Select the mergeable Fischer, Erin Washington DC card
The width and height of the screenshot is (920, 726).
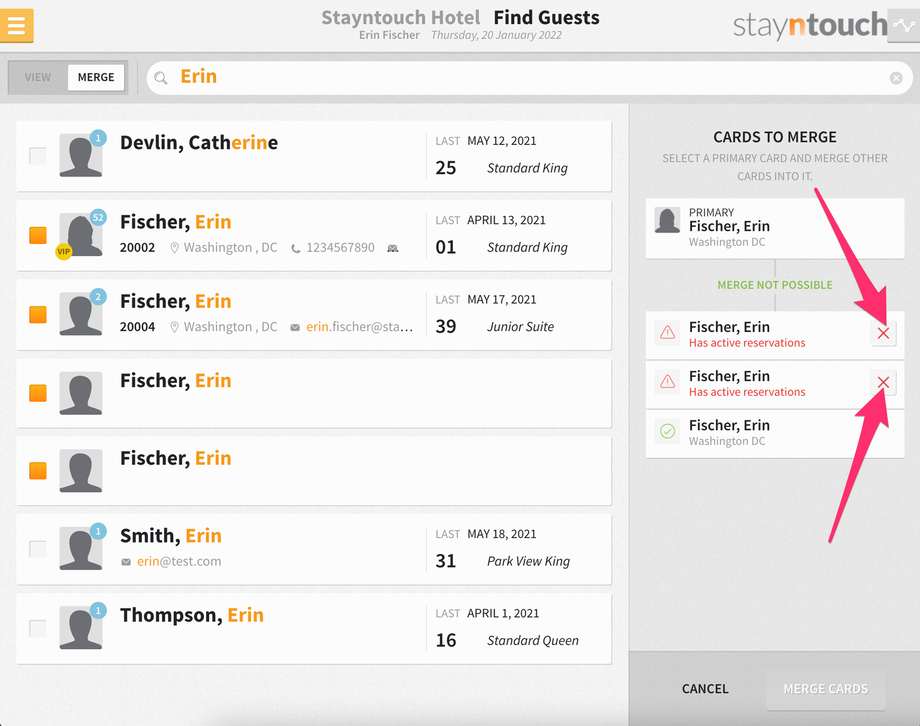click(775, 434)
